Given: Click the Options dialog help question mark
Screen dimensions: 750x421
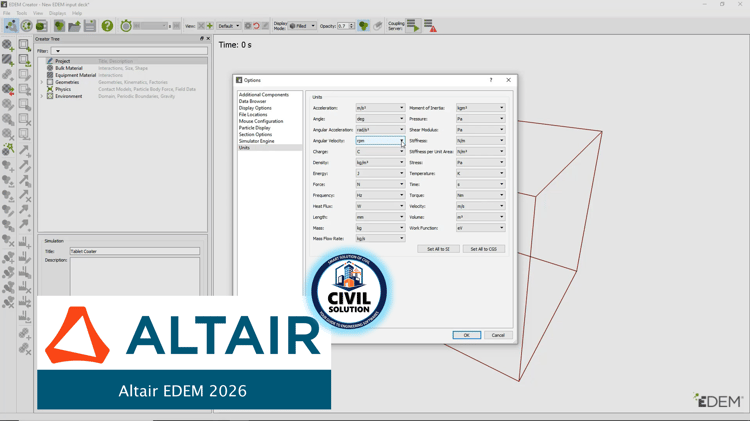Looking at the screenshot, I should pyautogui.click(x=491, y=80).
